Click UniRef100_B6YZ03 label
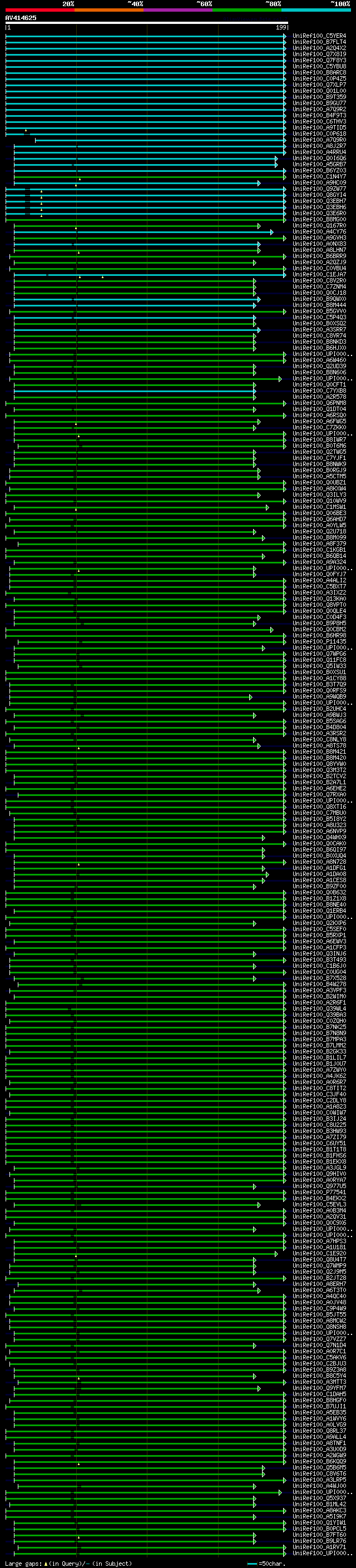Viewport: 356px width, 1568px height. point(319,170)
